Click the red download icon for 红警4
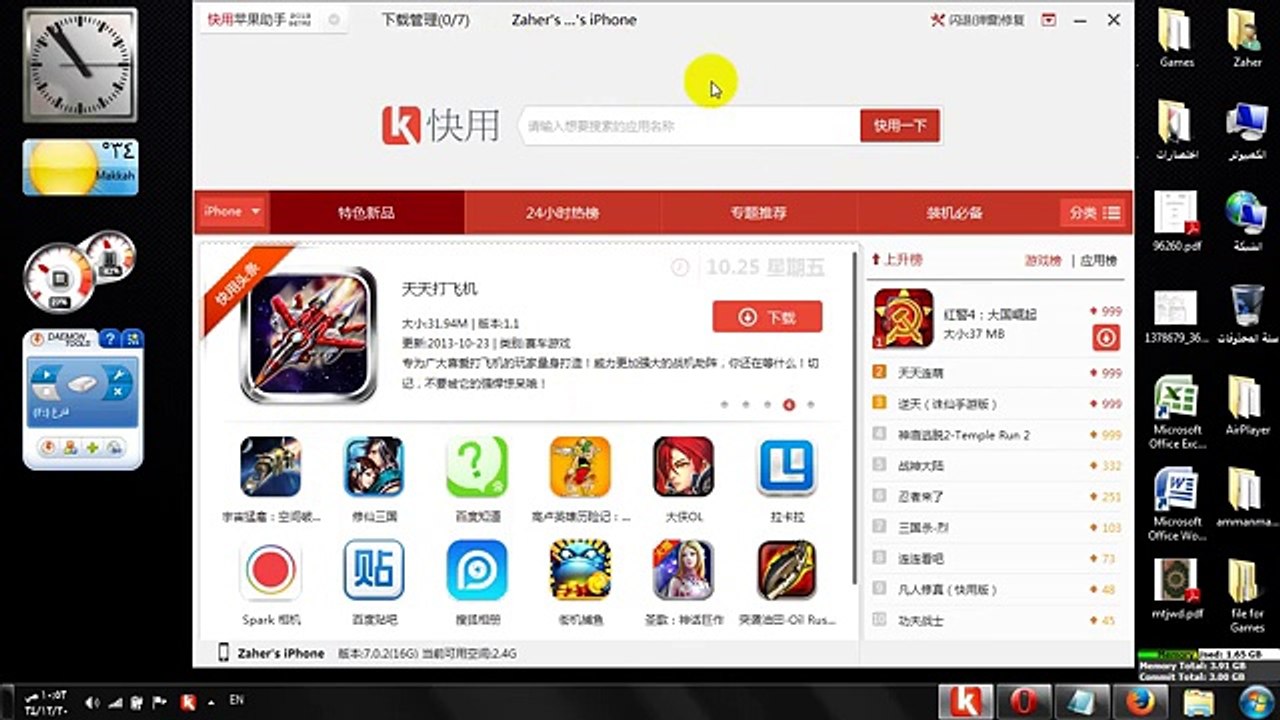 coord(1106,338)
